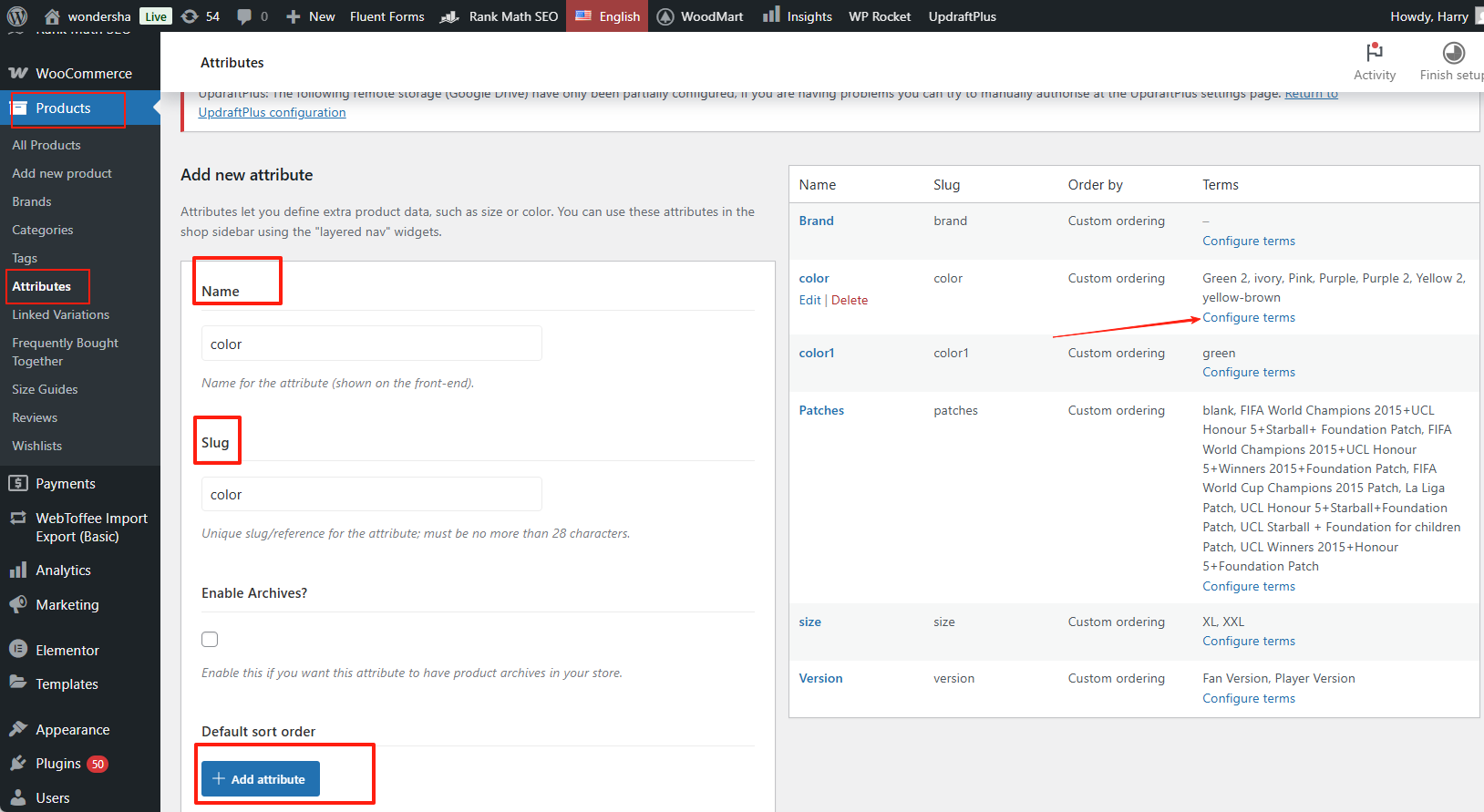
Task: Click the attribute Name input field
Action: 371,344
